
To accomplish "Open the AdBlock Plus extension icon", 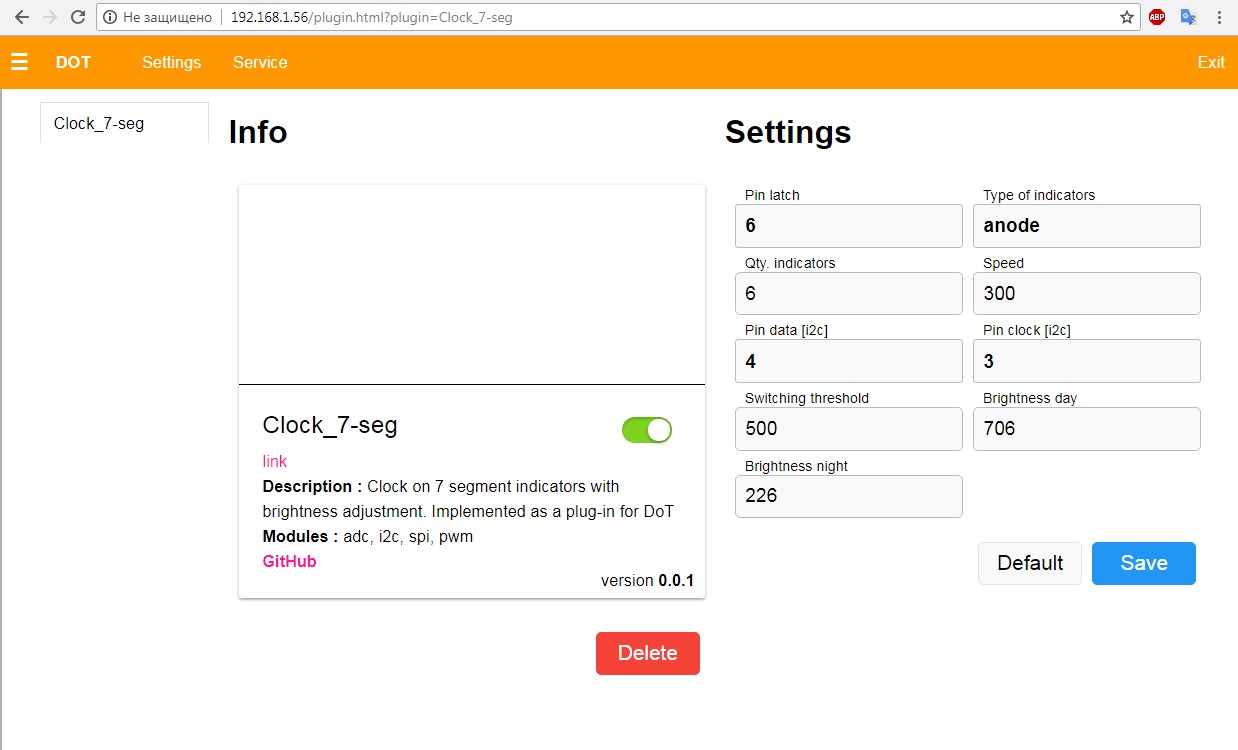I will pyautogui.click(x=1157, y=17).
